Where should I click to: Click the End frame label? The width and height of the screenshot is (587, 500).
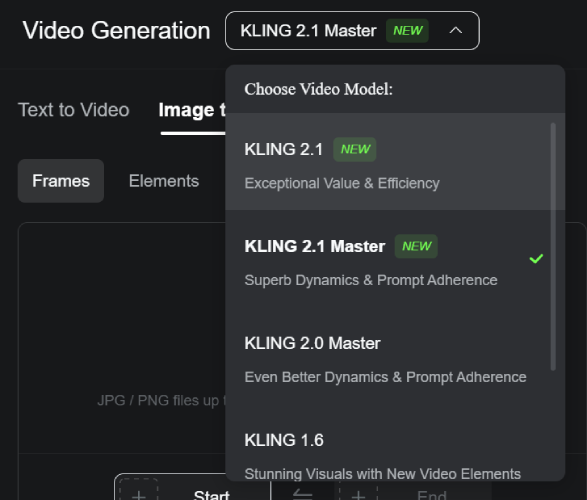(432, 495)
